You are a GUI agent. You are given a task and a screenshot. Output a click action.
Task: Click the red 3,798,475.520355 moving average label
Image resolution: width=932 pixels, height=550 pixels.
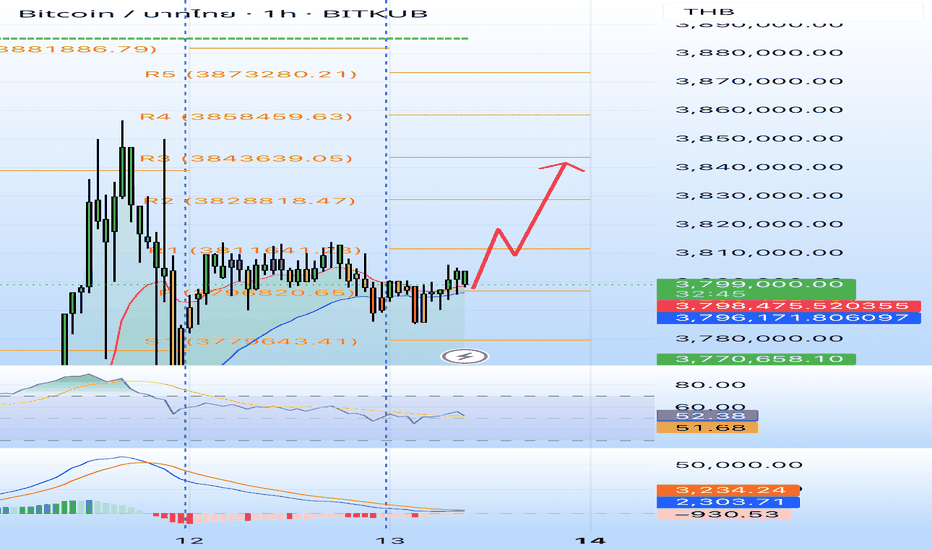point(789,306)
